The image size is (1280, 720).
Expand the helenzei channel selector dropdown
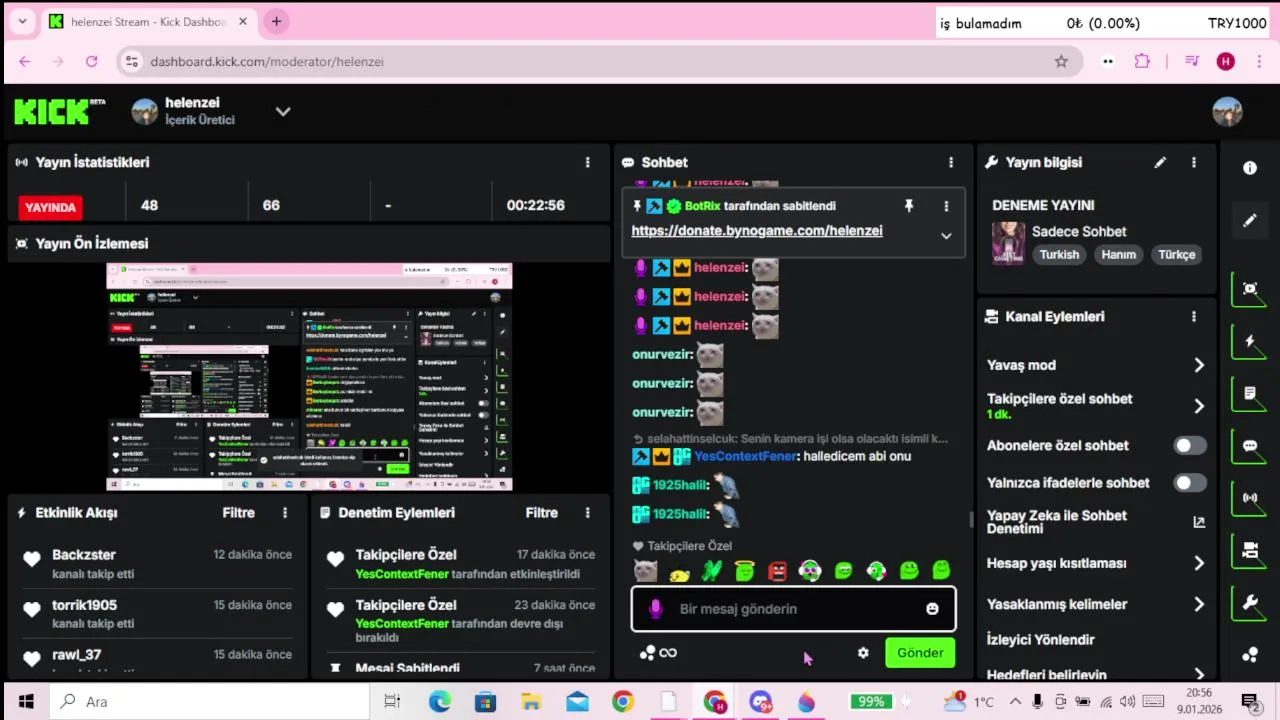(283, 111)
